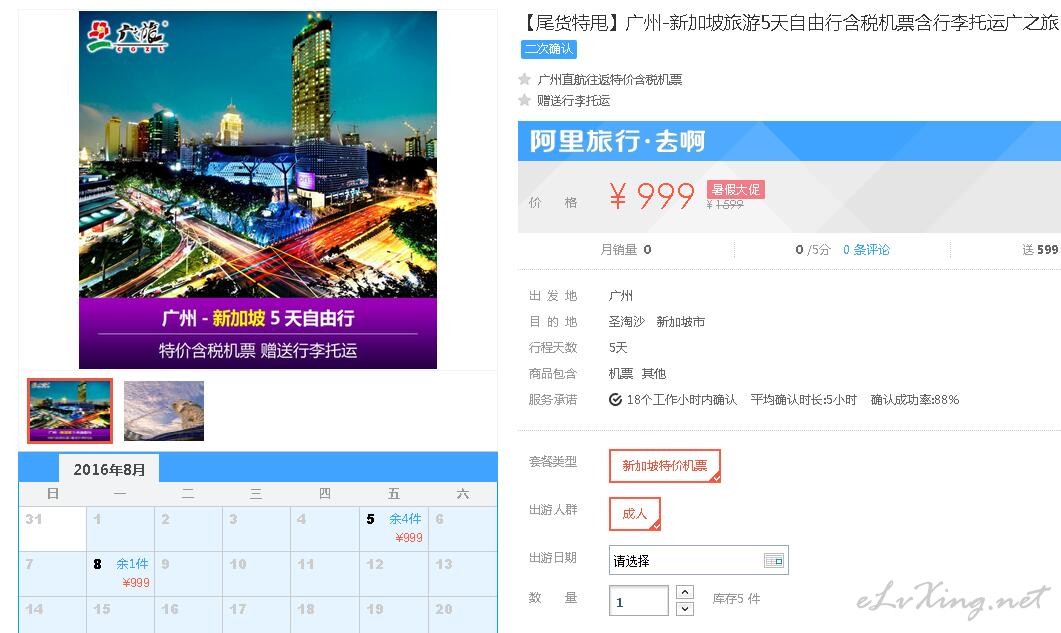
Task: Click the 5天 trip duration value
Action: (618, 347)
